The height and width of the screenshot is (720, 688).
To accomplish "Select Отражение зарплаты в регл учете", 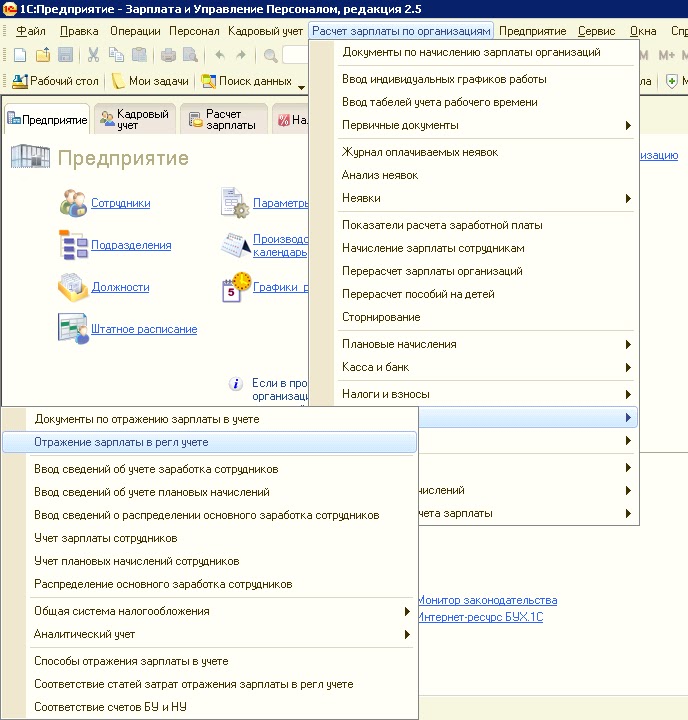I will coord(209,442).
